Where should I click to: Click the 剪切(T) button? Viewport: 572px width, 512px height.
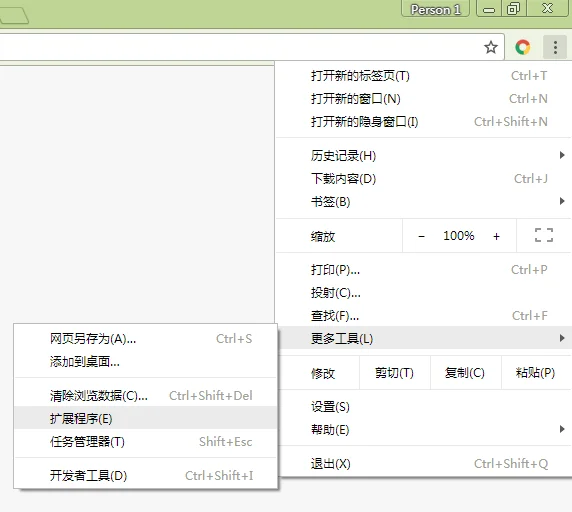coord(395,373)
